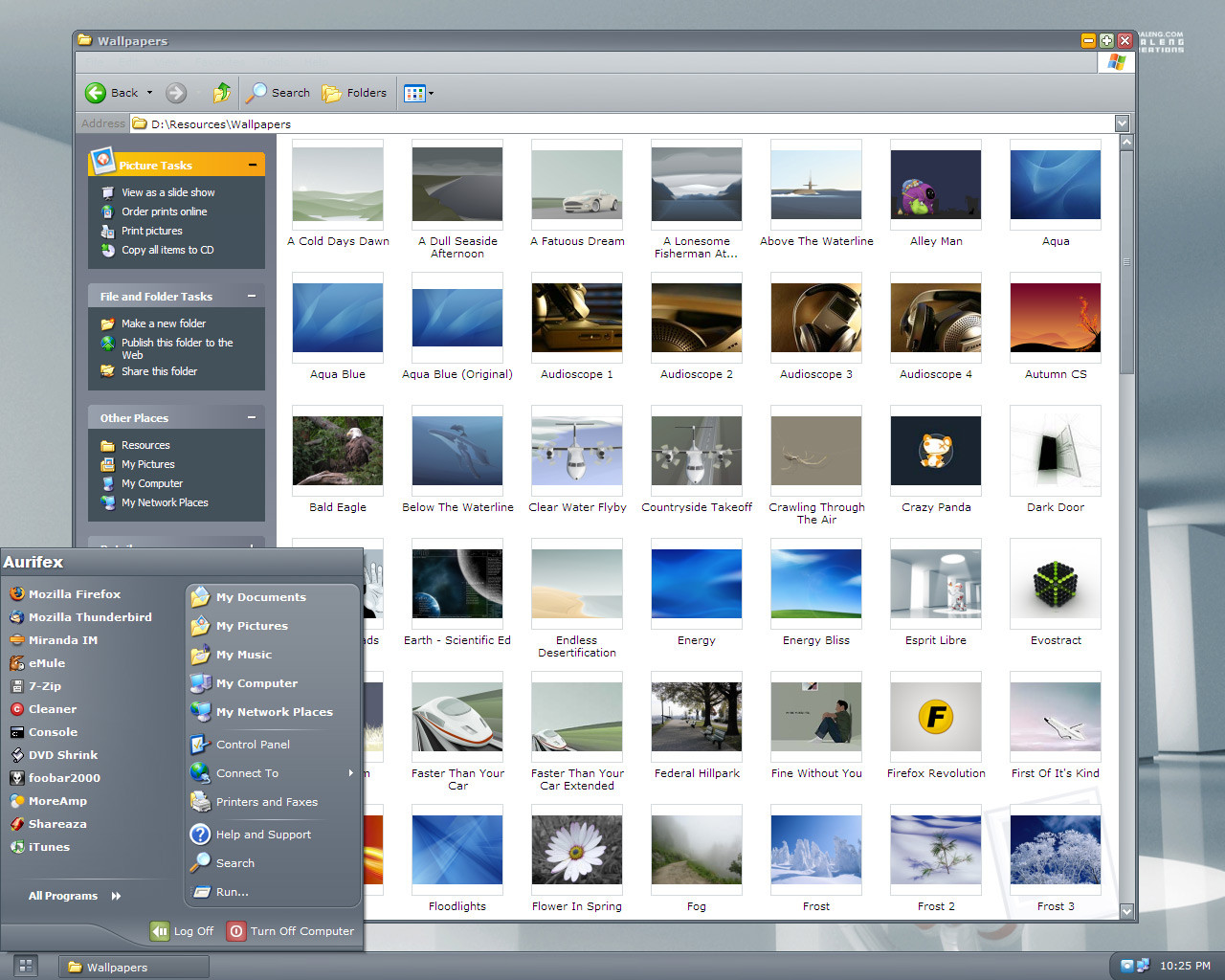Expand the address bar dropdown arrow
This screenshot has height=980, width=1225.
[1122, 123]
